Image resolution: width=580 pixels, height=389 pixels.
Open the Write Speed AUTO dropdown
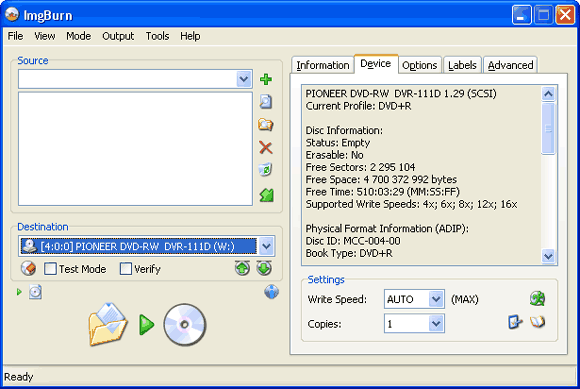(436, 299)
